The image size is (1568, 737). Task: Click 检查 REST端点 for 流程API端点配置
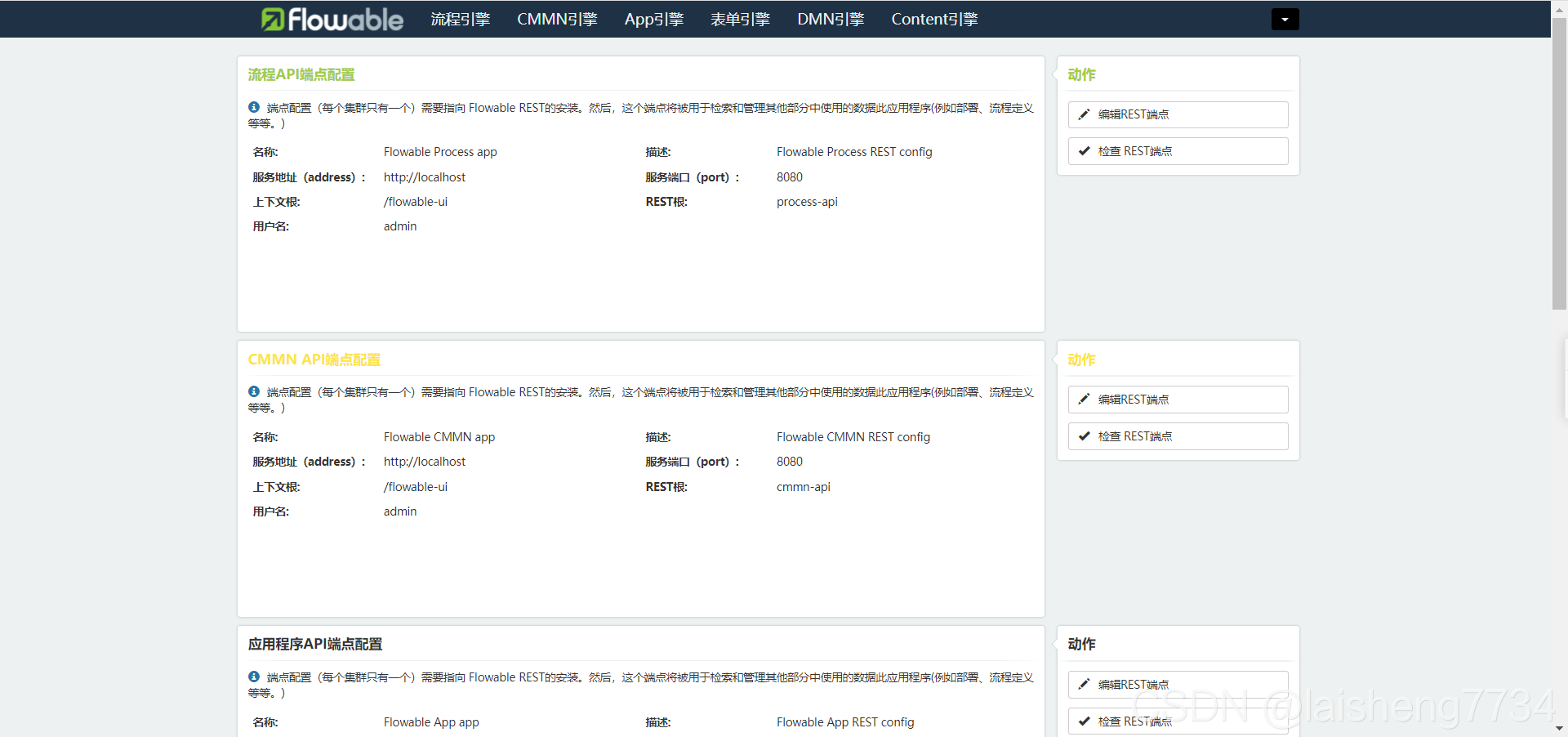(1178, 151)
